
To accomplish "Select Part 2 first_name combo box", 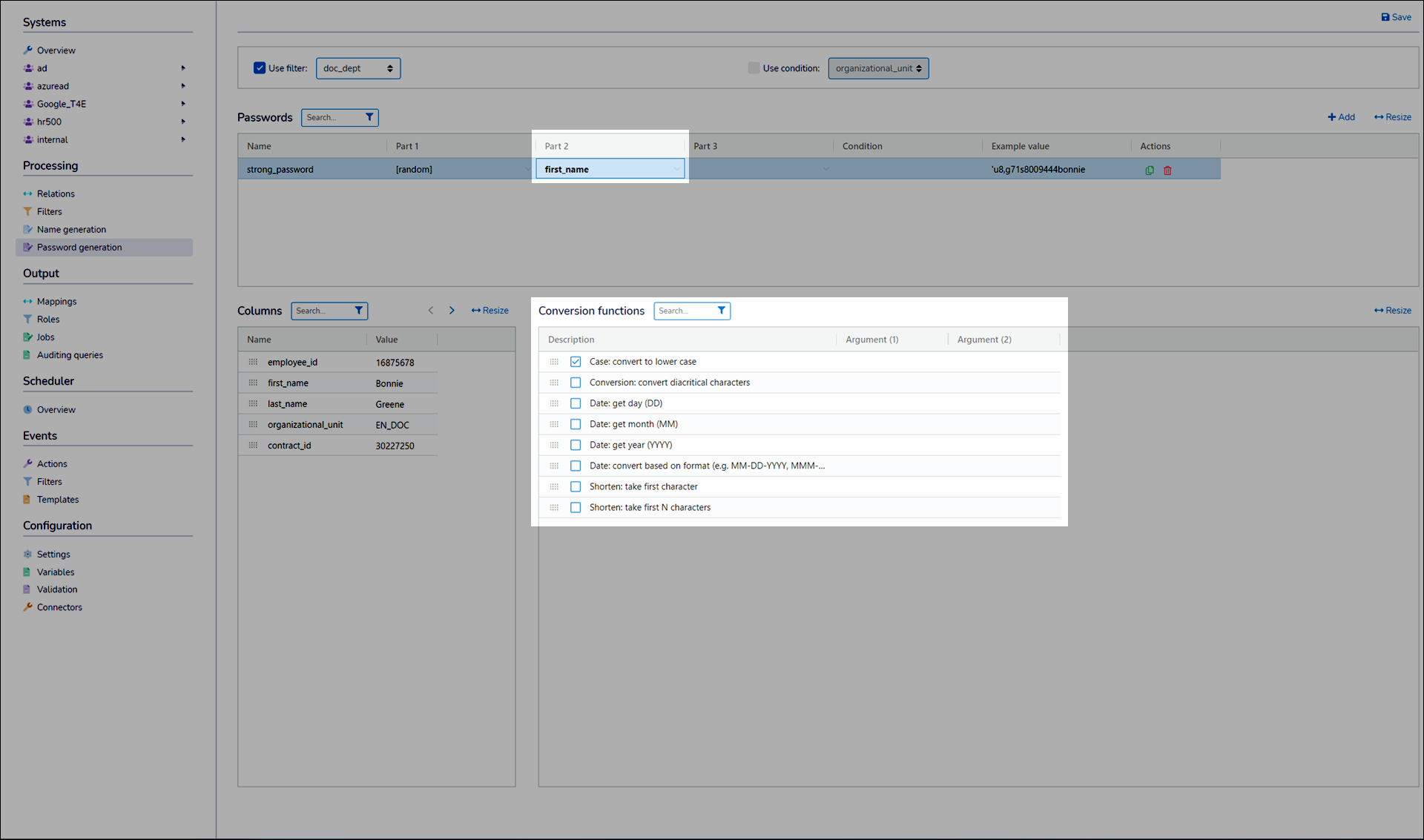I will point(610,169).
